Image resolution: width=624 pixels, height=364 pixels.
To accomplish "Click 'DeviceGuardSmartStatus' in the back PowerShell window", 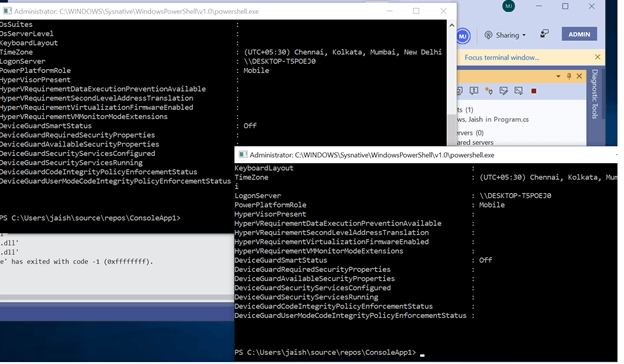I will (46, 126).
